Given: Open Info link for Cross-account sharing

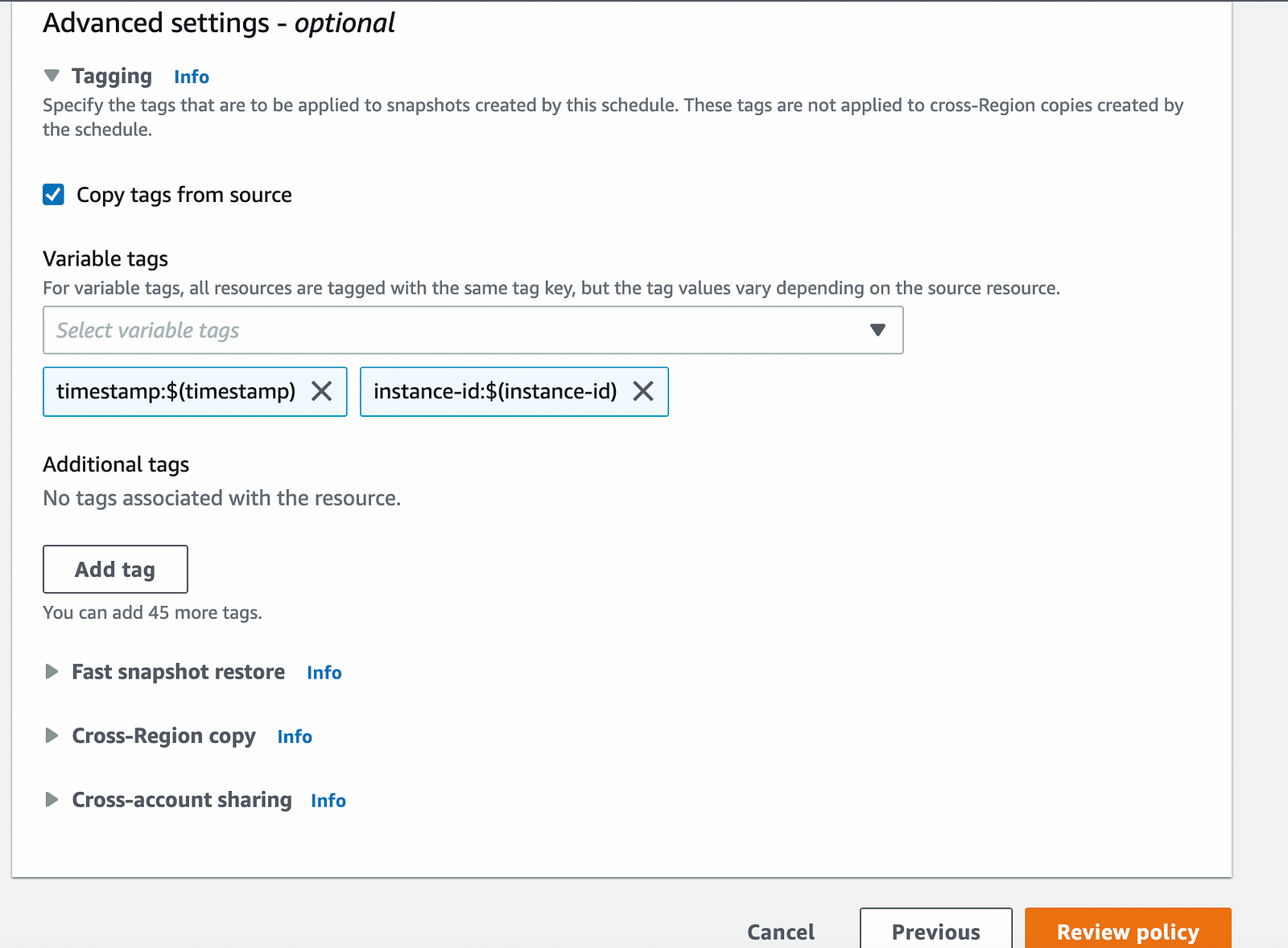Looking at the screenshot, I should pyautogui.click(x=328, y=801).
